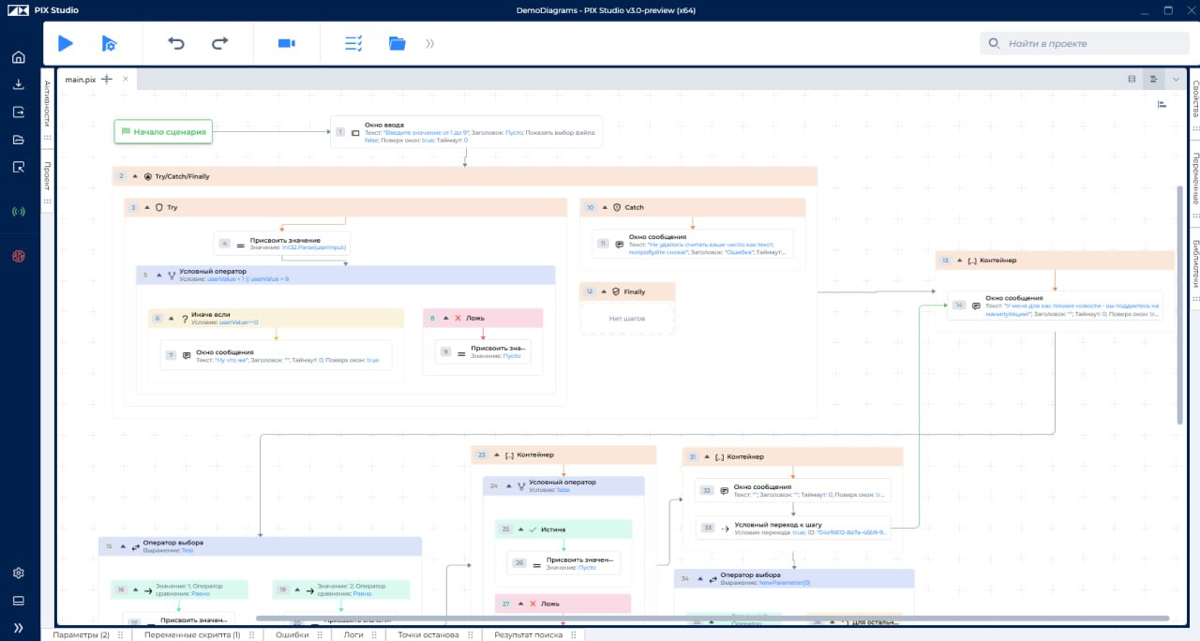The height and width of the screenshot is (641, 1200).
Task: Open the checklist icon in the toolbar
Action: 353,43
